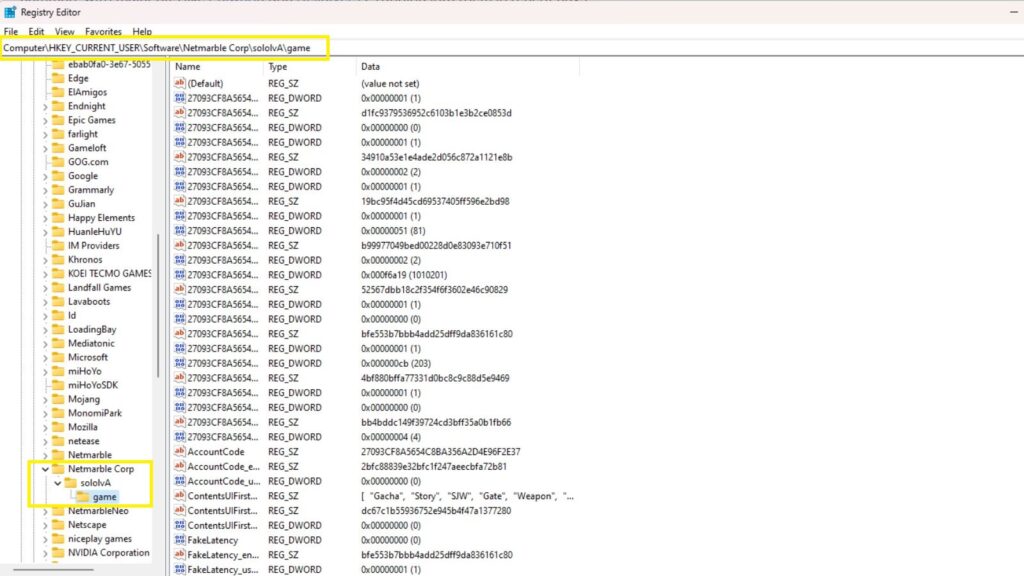Select the netease key
Image resolution: width=1024 pixels, height=576 pixels.
click(x=84, y=441)
